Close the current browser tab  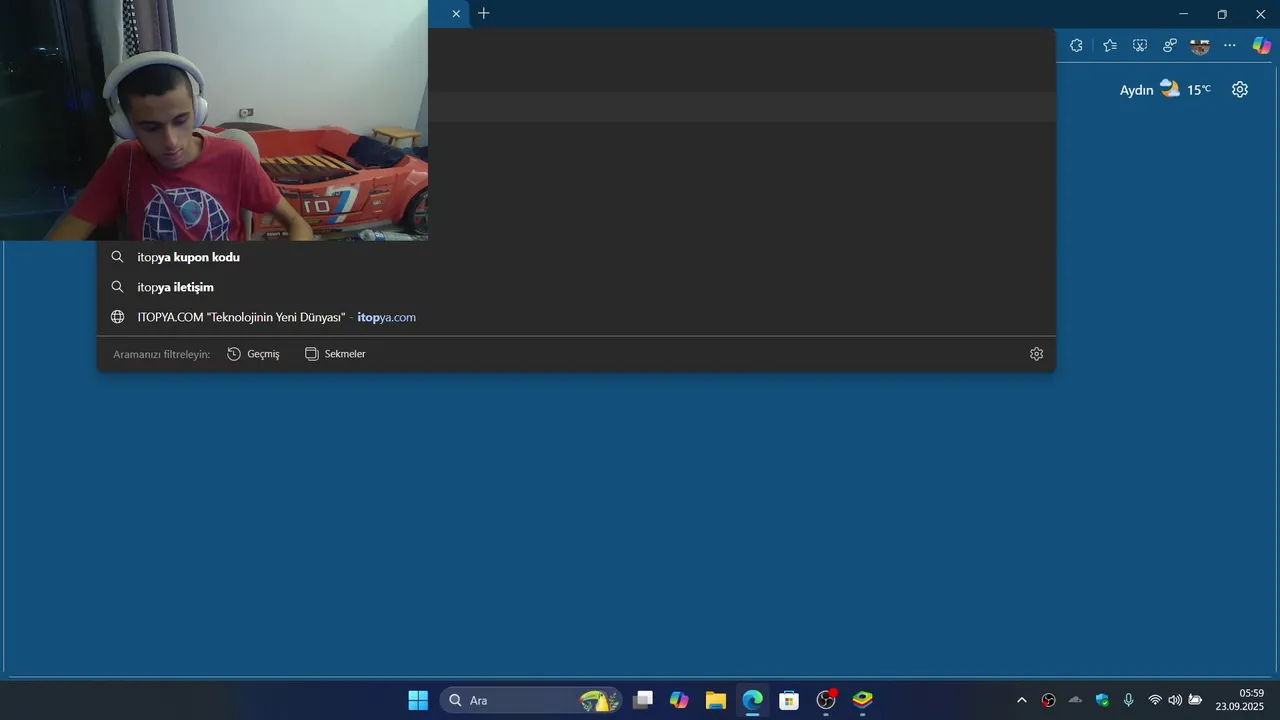(456, 14)
